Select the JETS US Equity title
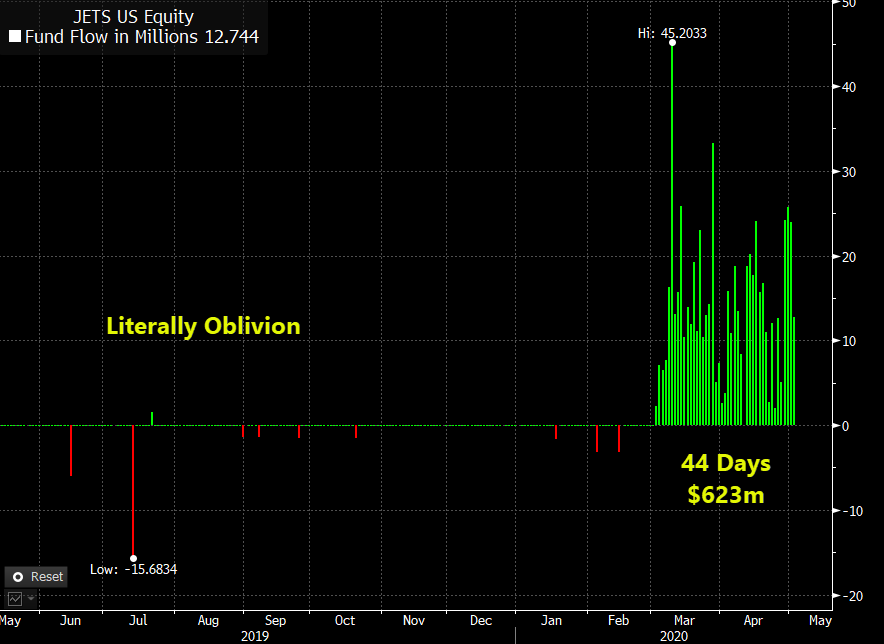The image size is (884, 644). point(134,16)
